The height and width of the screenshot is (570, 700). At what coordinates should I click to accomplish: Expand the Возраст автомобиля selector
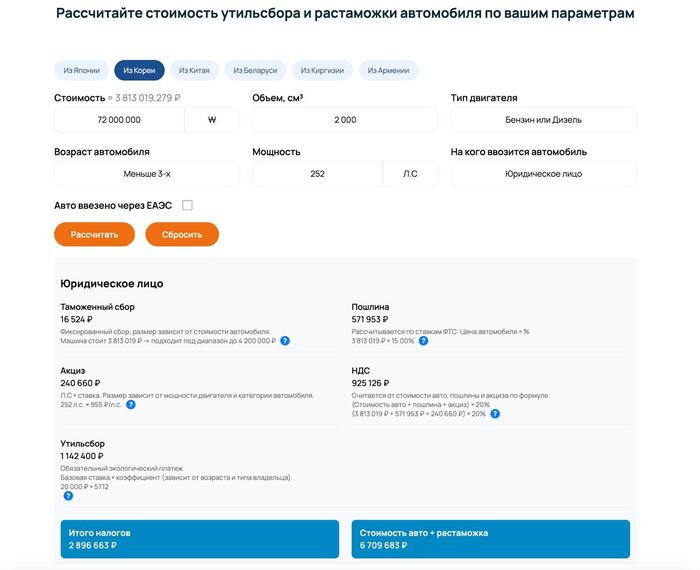click(x=147, y=174)
